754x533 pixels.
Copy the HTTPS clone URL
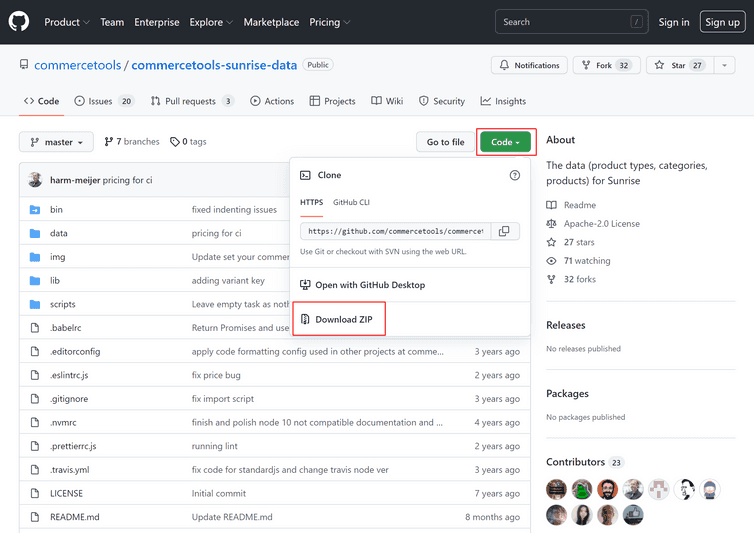[504, 231]
